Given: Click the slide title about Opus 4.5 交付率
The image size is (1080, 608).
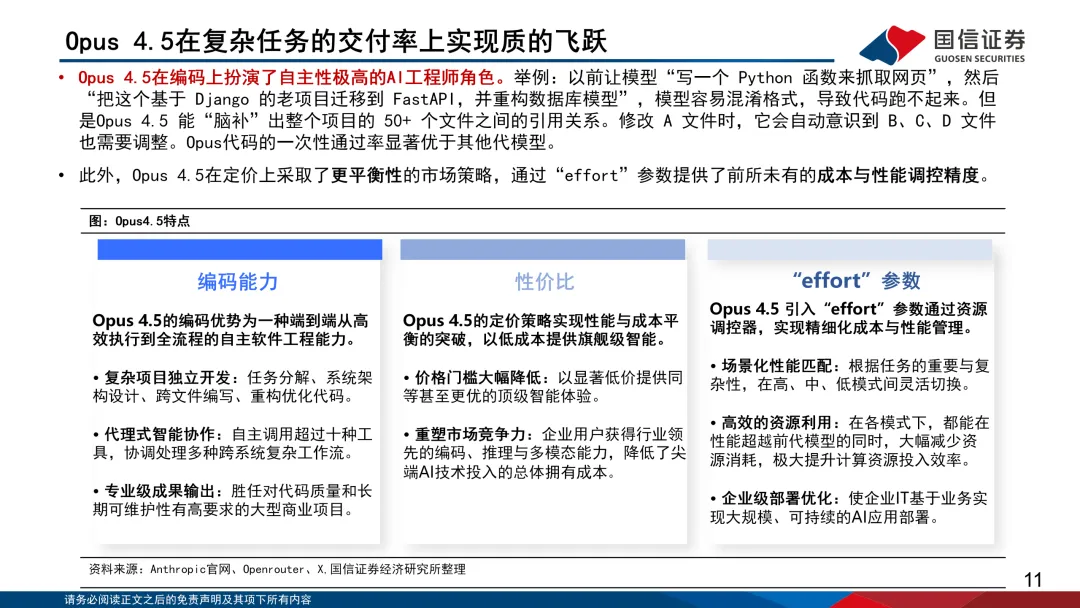Looking at the screenshot, I should point(335,41).
